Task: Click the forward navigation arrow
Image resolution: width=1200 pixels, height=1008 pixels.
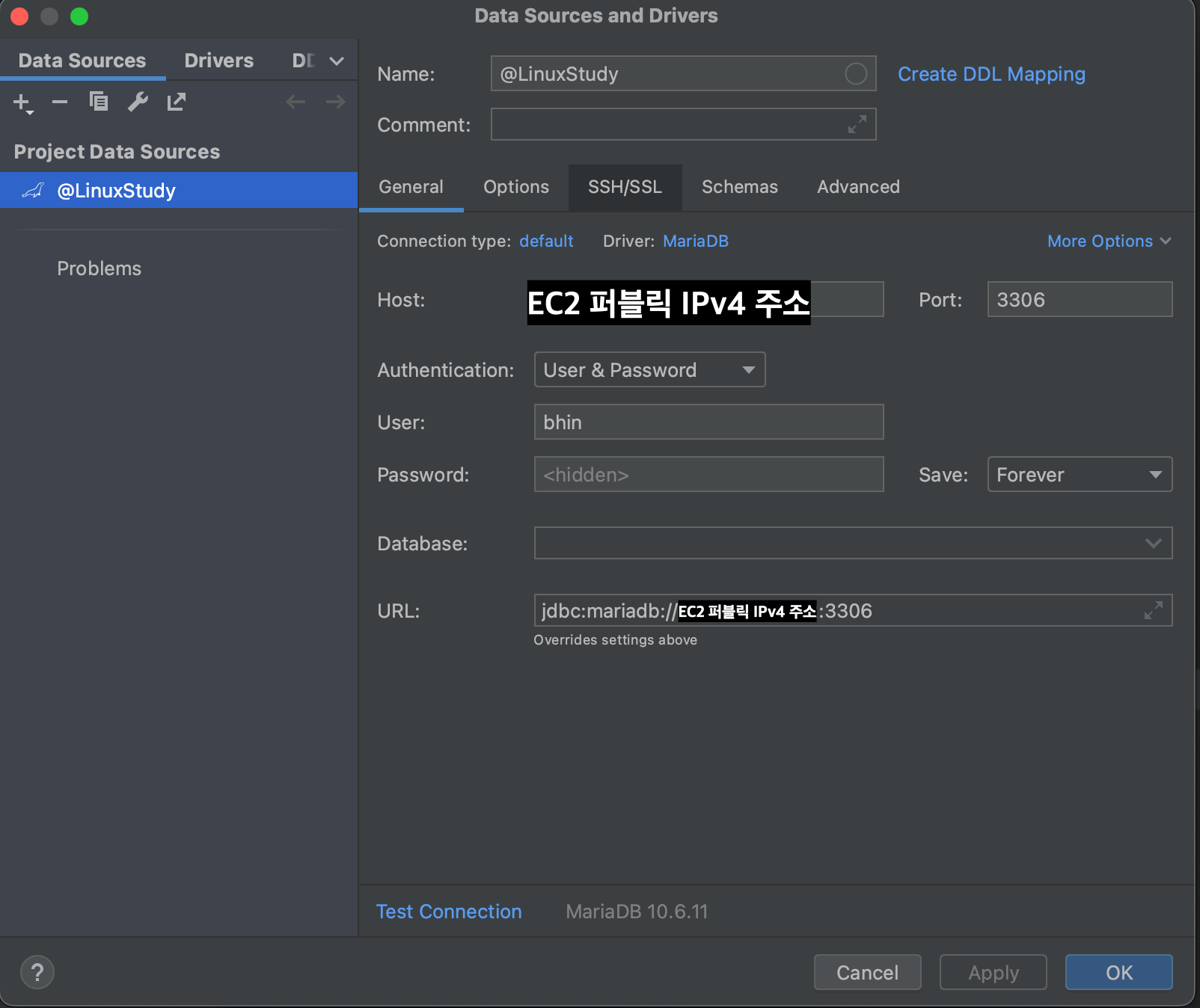Action: coord(336,102)
